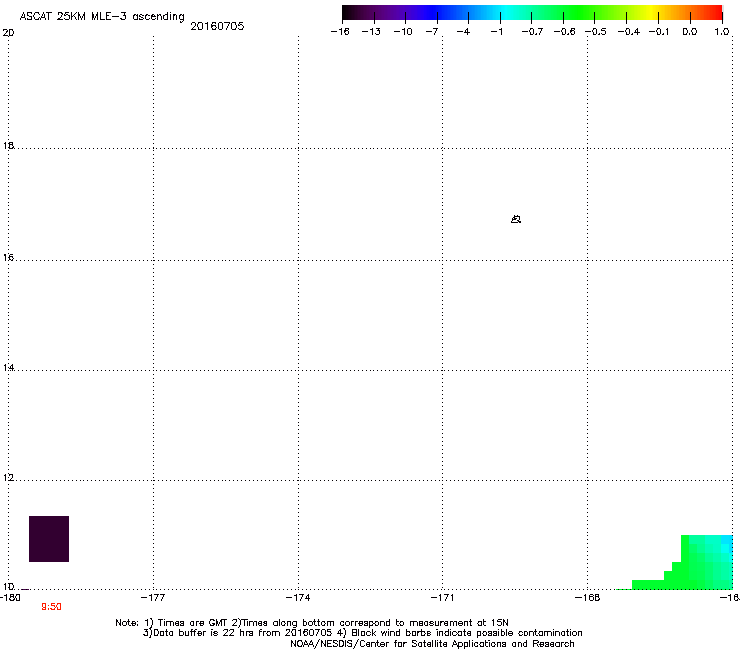Click longitude axis label -180

pyautogui.click(x=11, y=598)
